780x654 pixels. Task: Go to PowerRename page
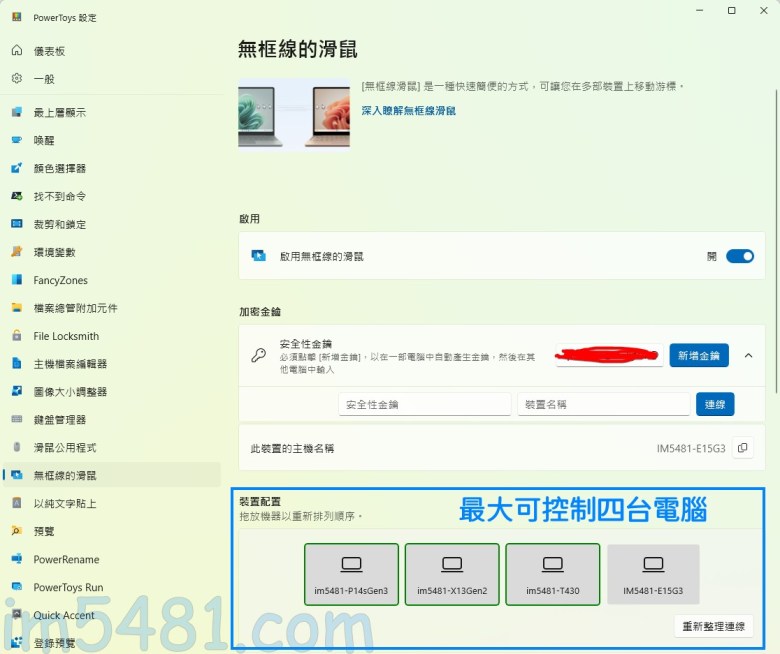(114, 559)
